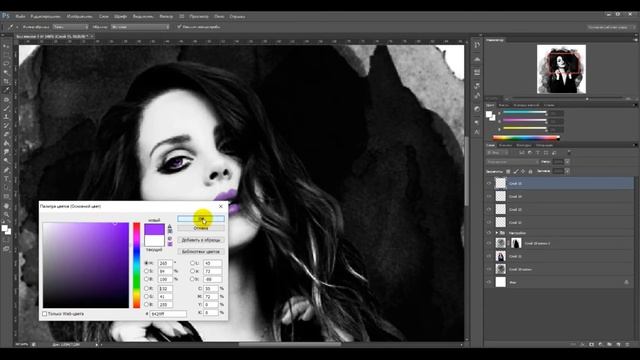Confirm the color picker with OK

(x=201, y=219)
